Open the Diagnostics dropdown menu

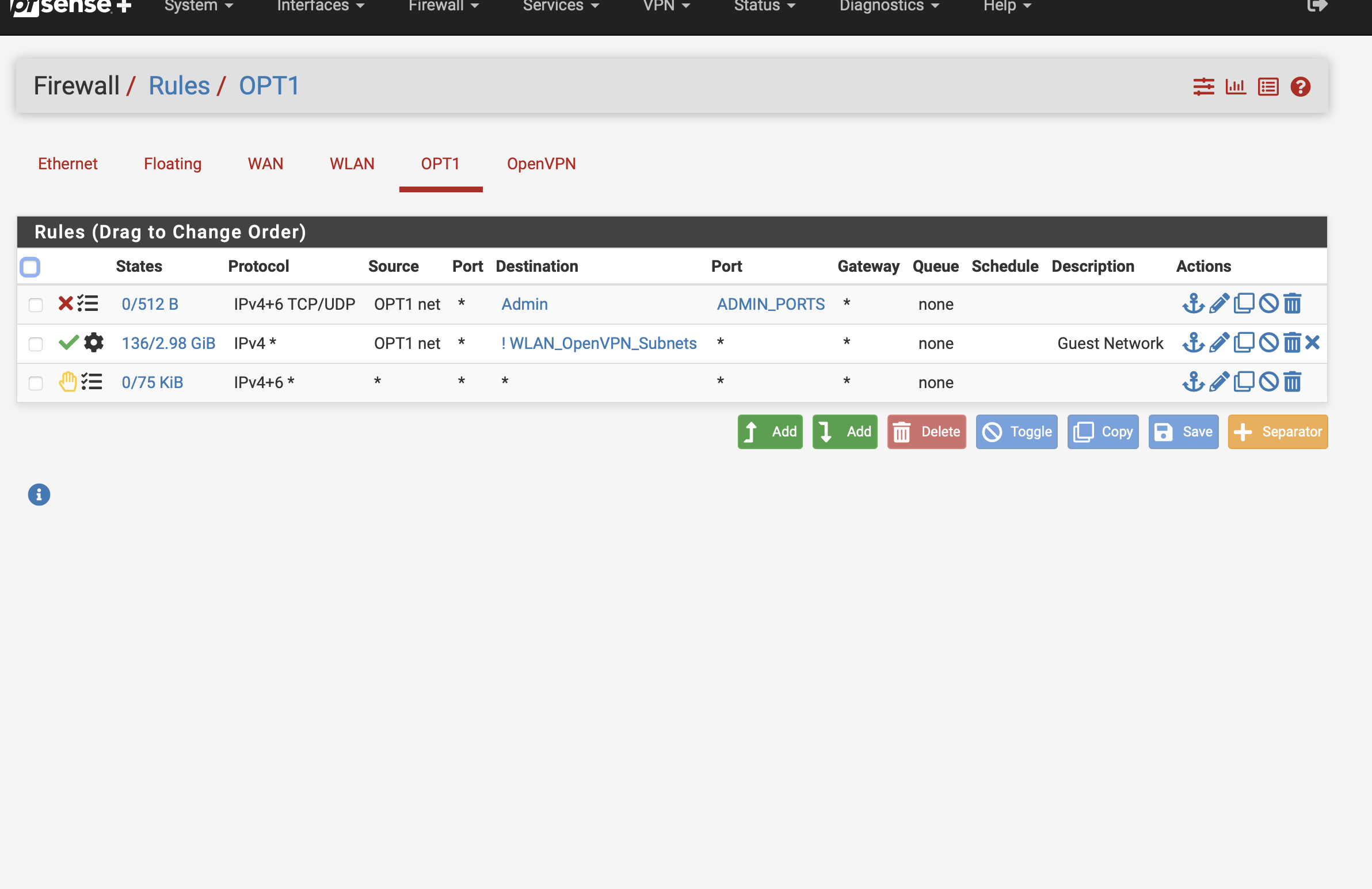click(x=889, y=7)
